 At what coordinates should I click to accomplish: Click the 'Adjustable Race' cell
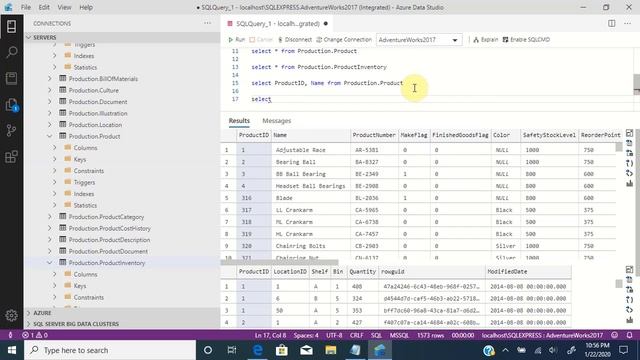pos(311,150)
